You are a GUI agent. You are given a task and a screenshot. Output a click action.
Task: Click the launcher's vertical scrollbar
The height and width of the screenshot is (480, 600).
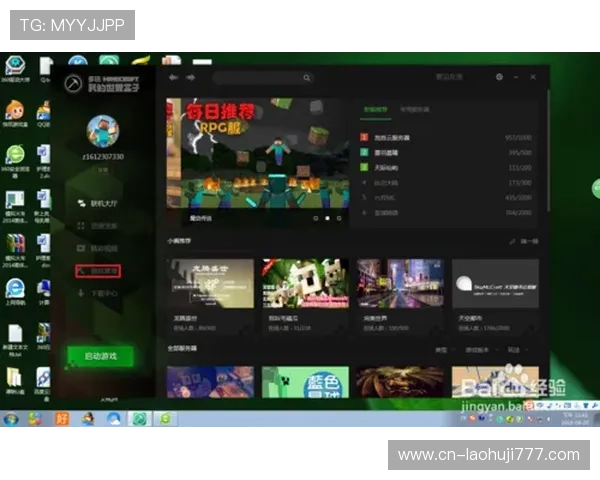(549, 150)
